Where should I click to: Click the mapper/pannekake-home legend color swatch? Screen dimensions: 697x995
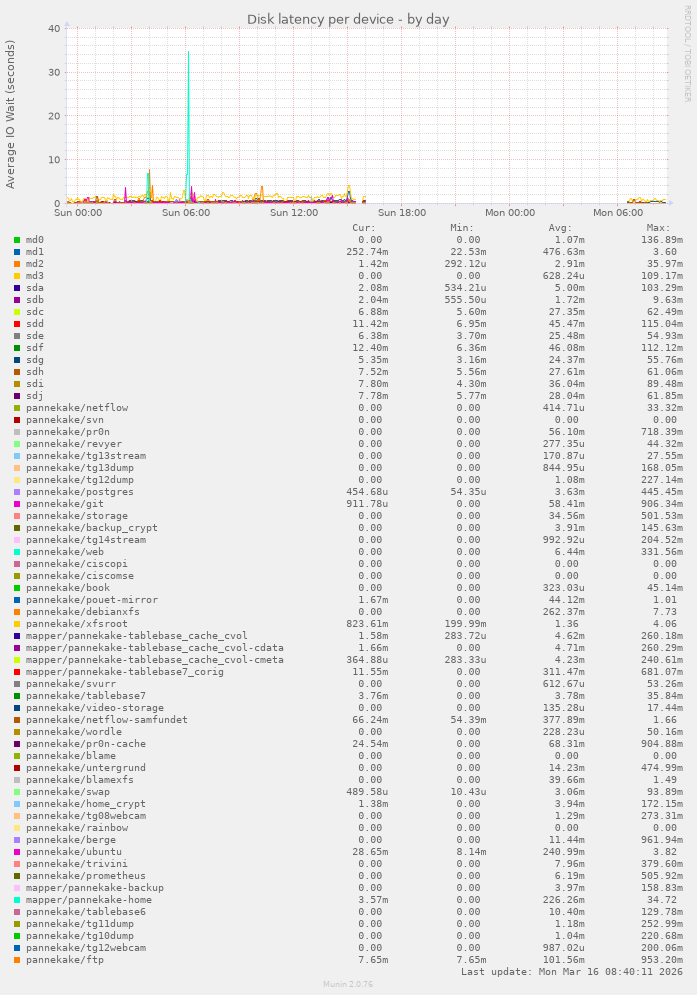click(17, 900)
